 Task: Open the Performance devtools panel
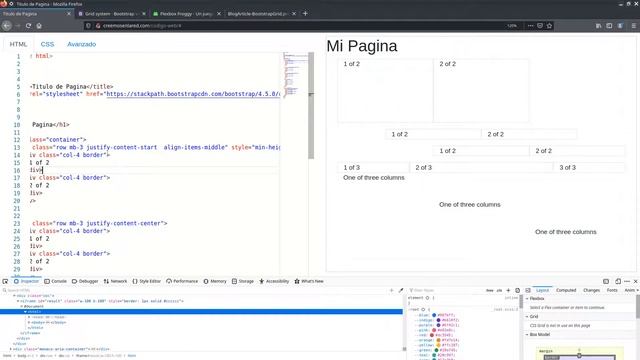point(182,281)
